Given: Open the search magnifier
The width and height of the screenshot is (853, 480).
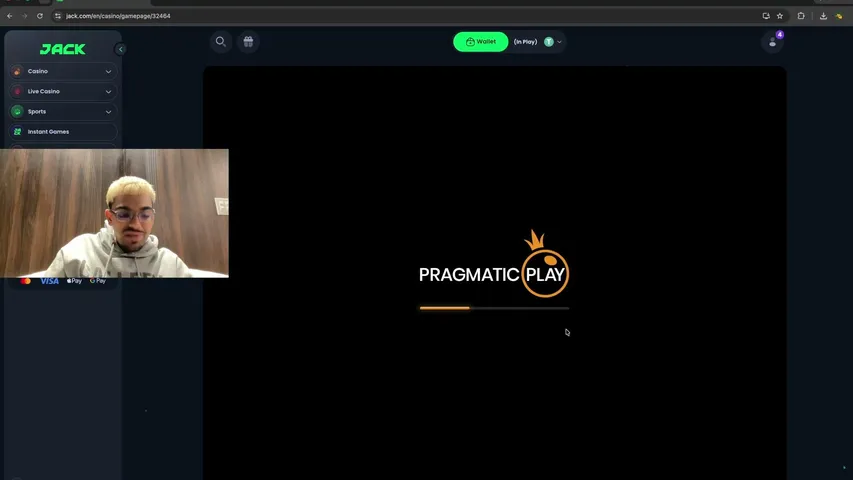Looking at the screenshot, I should click(221, 42).
